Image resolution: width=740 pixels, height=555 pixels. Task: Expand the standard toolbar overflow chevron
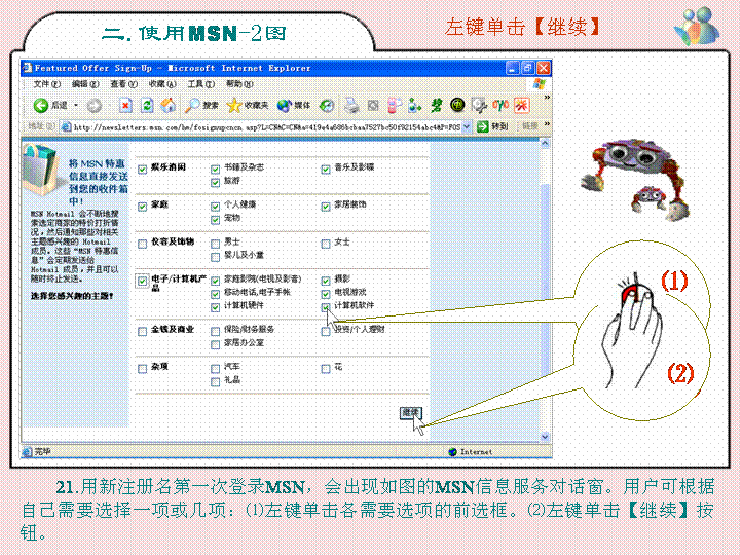tap(547, 98)
